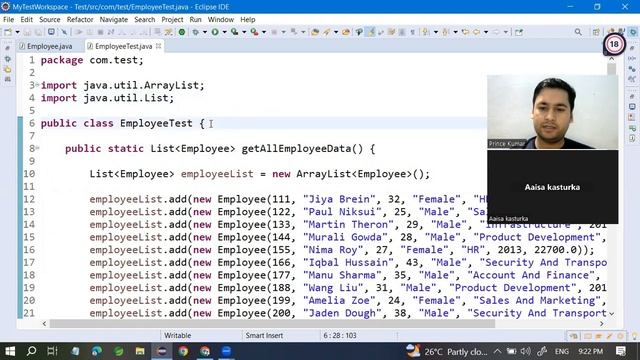The width and height of the screenshot is (640, 360).
Task: Expand the Debug dropdown arrow
Action: pos(204,32)
